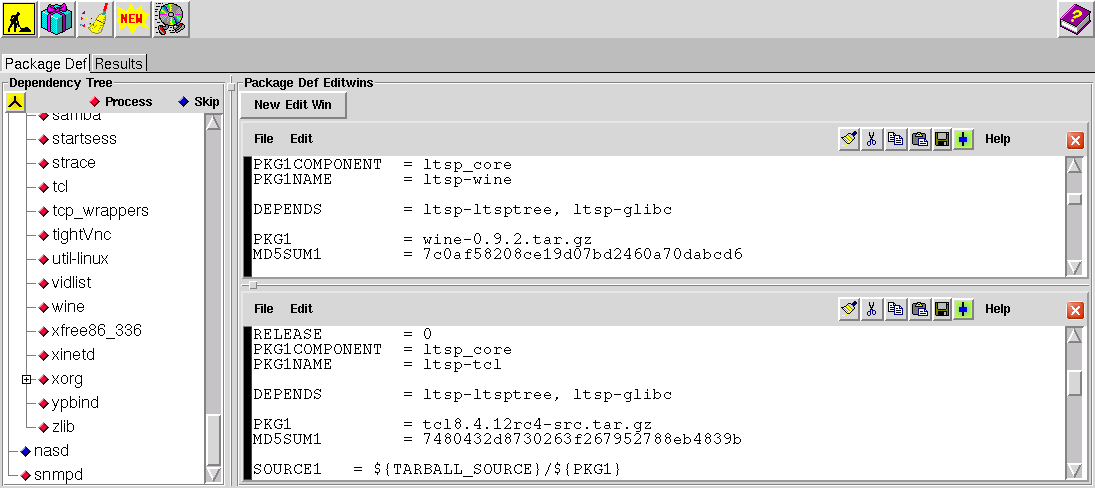Click the paste clipboard icon in top editor
The height and width of the screenshot is (488, 1095).
918,140
